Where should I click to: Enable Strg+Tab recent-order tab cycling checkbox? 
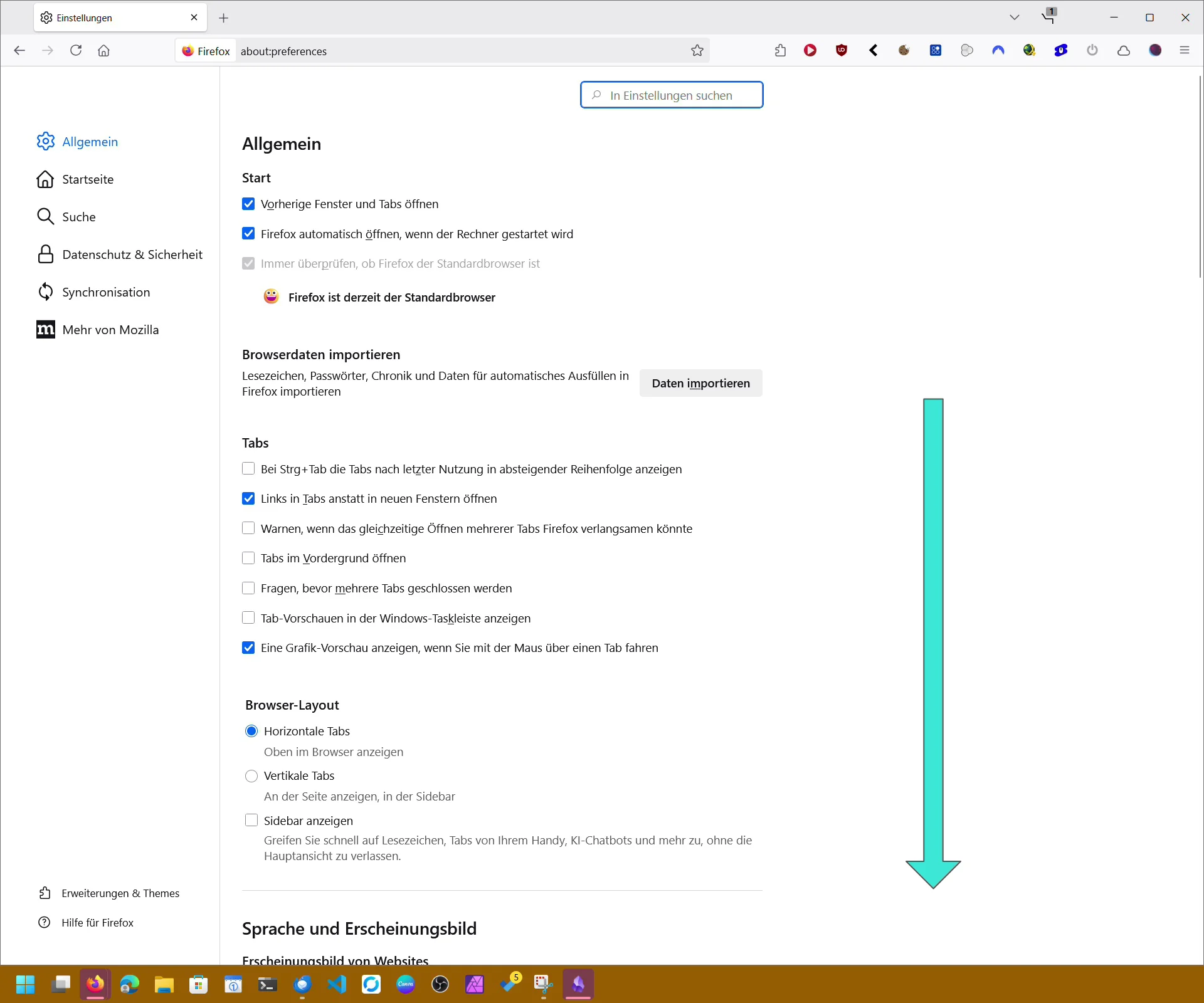(248, 469)
